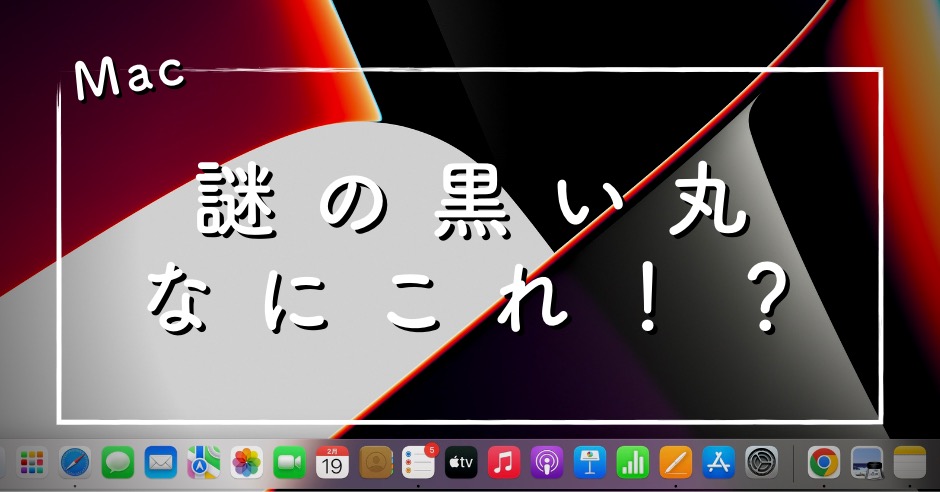Open Calendar showing date 19
940x492 pixels.
[332, 462]
